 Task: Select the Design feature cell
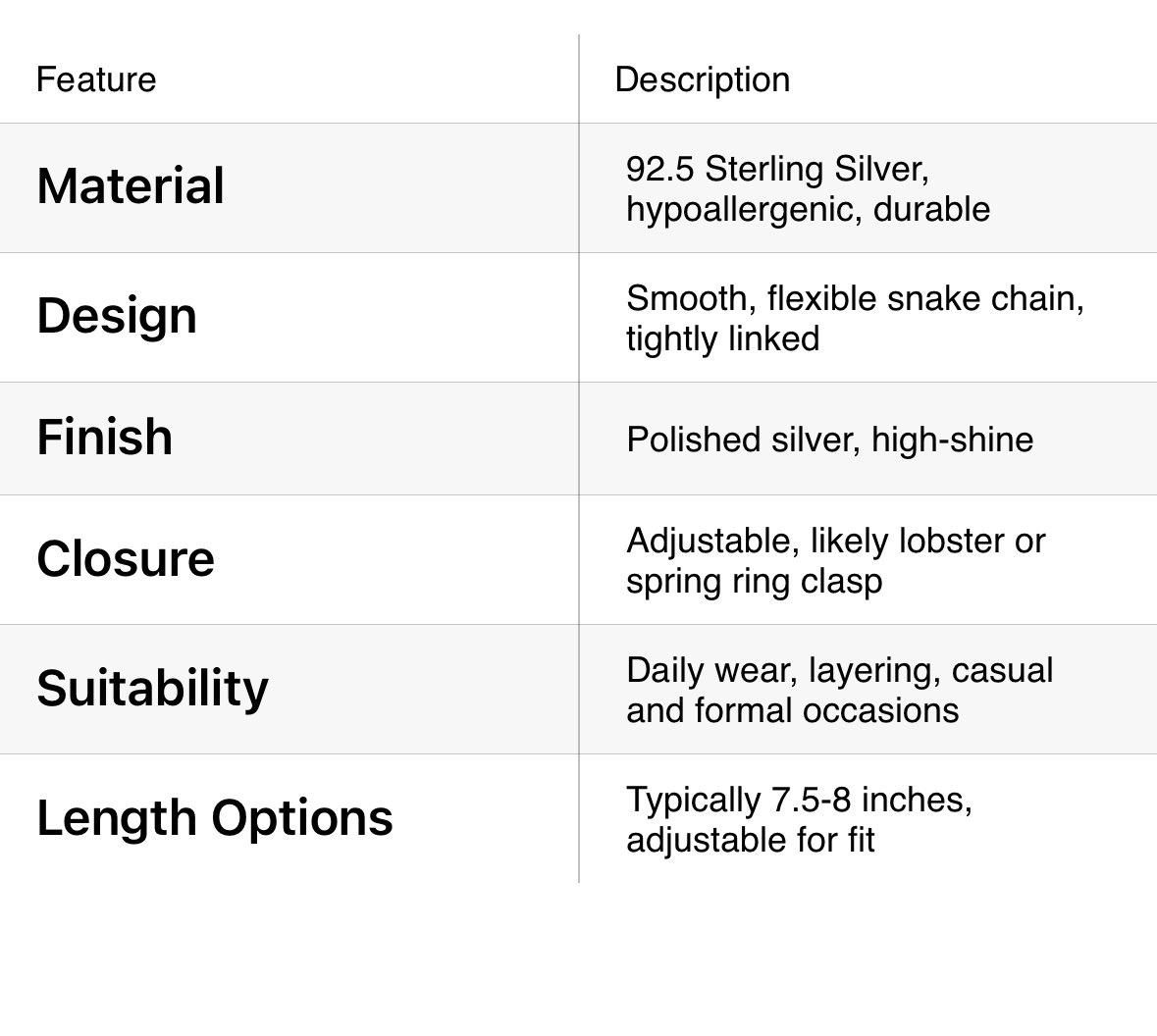pos(117,316)
